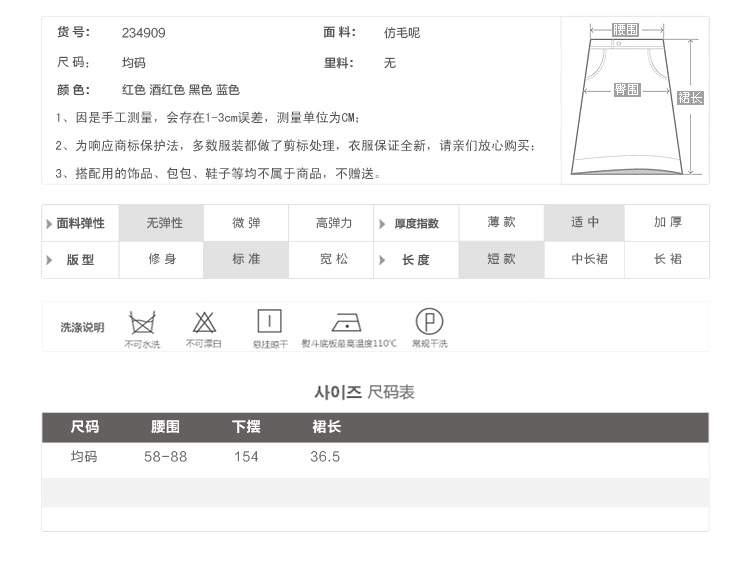Click the 版型 row label
Image resolution: width=750 pixels, height=561 pixels.
(x=80, y=260)
